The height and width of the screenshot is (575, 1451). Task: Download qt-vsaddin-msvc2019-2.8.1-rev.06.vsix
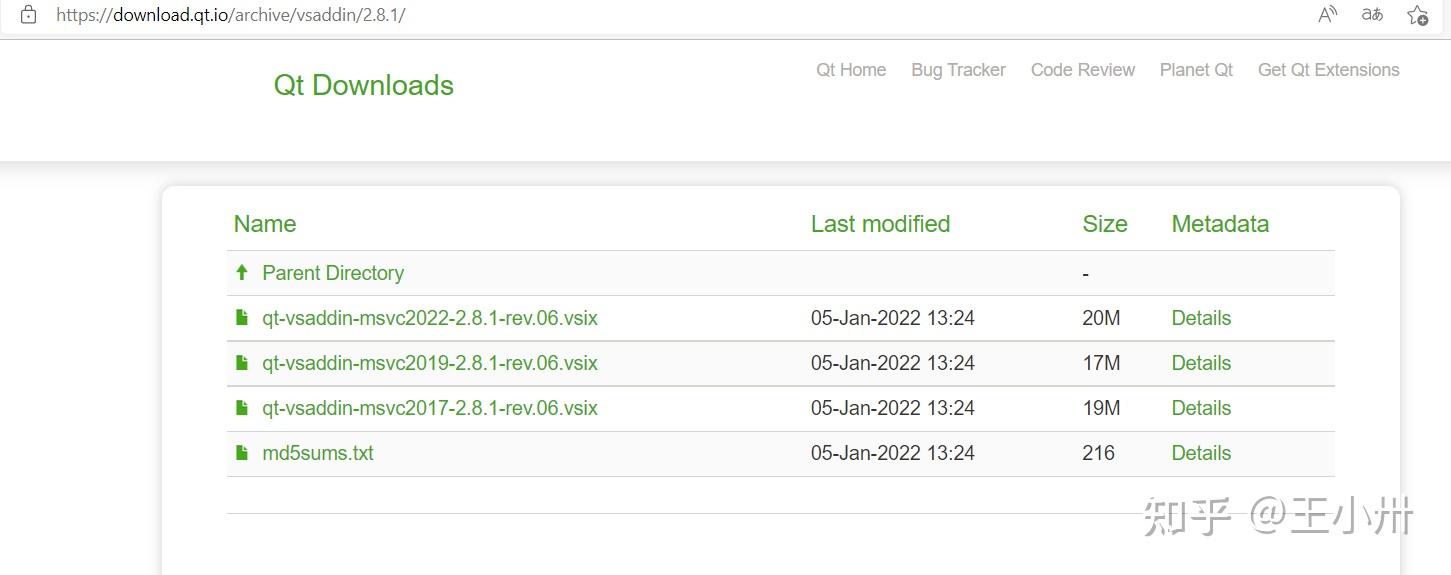[430, 363]
